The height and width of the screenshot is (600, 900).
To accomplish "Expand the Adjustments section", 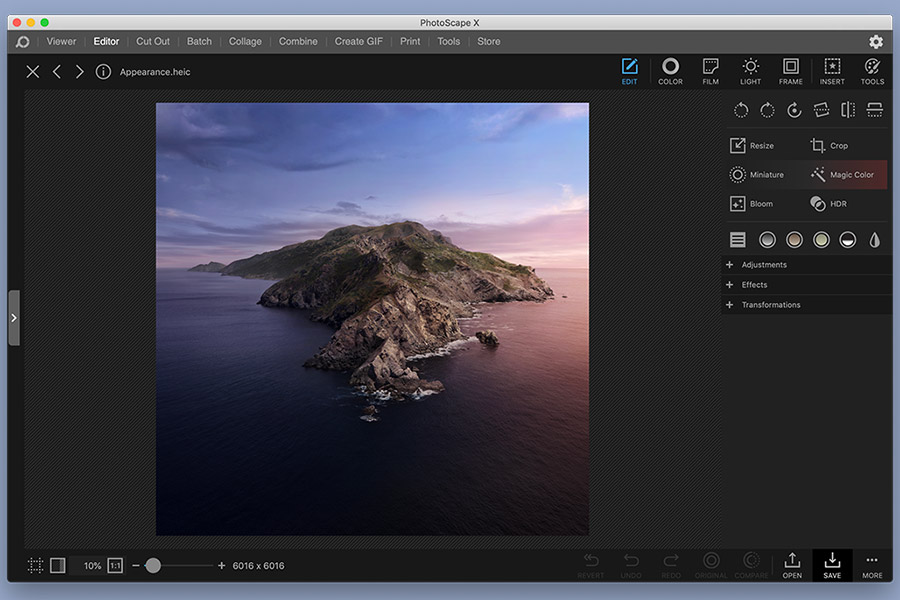I will 806,265.
